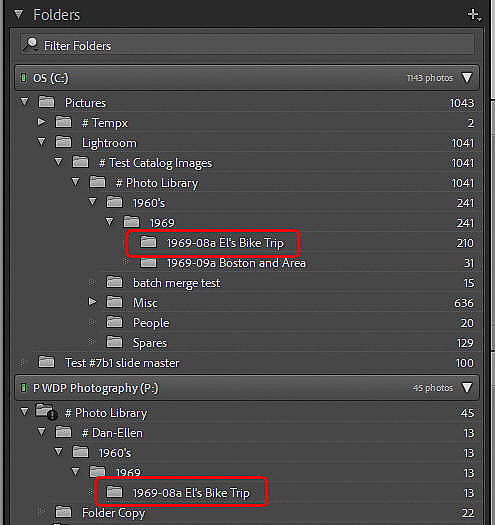This screenshot has height=525, width=495.
Task: Expand the Misc folder
Action: click(x=92, y=302)
